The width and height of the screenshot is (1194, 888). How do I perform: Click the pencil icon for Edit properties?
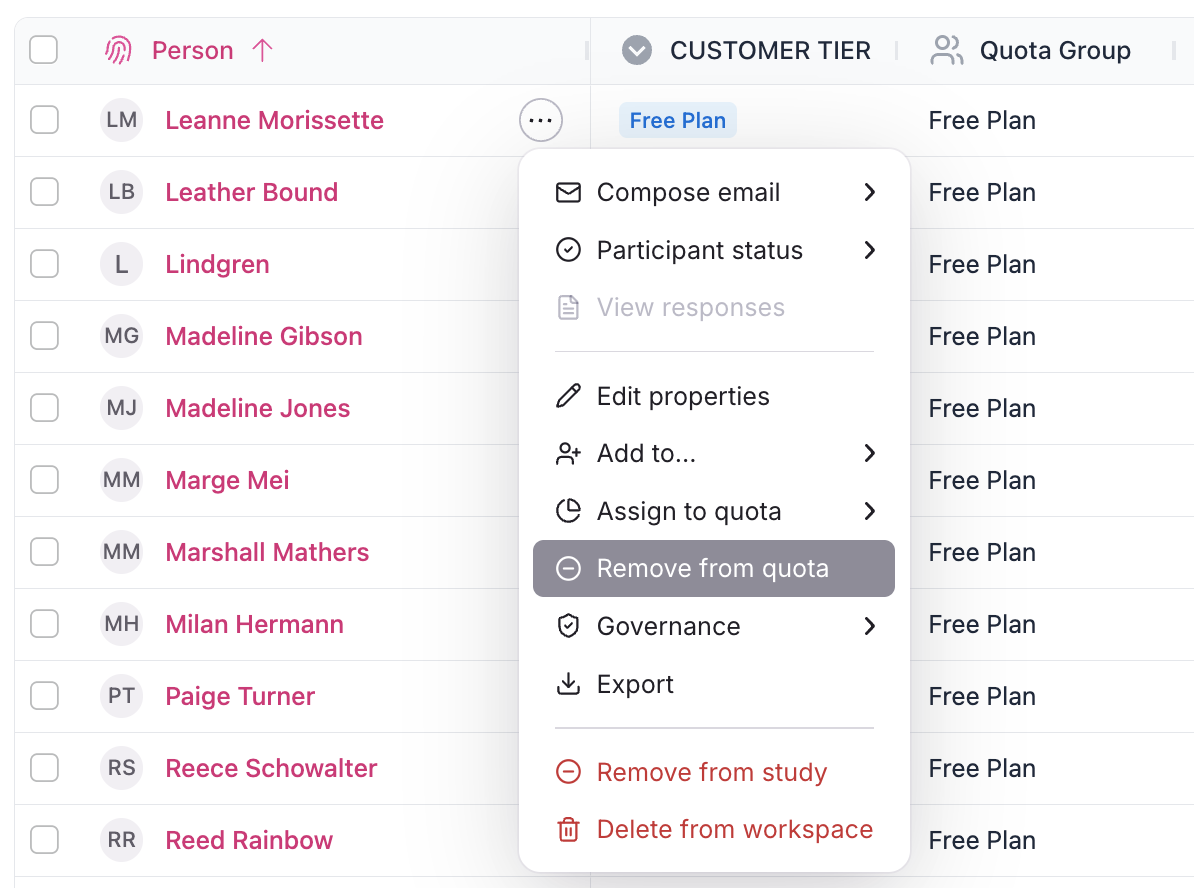[x=568, y=397]
